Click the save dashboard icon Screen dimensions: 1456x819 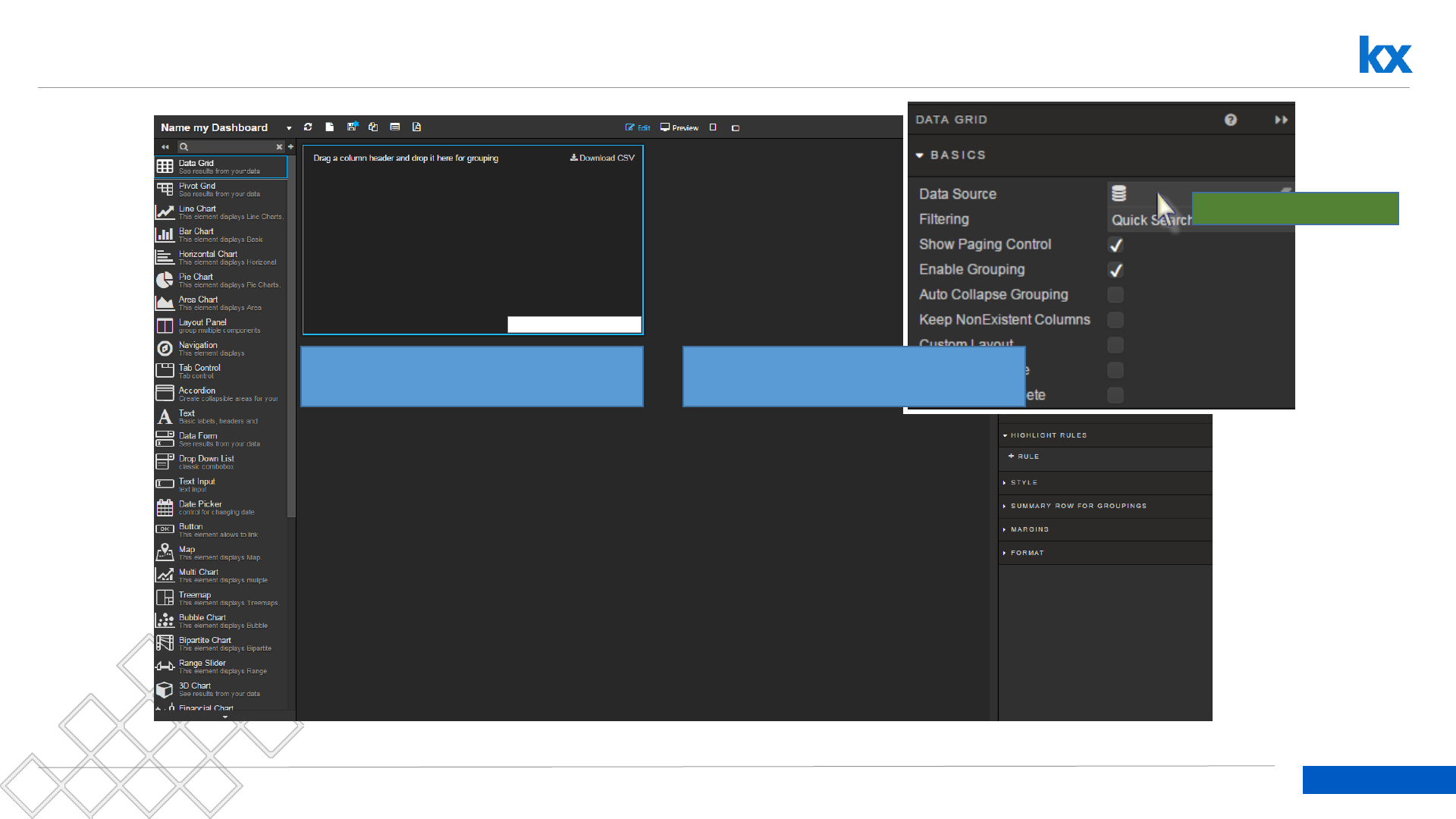click(352, 127)
